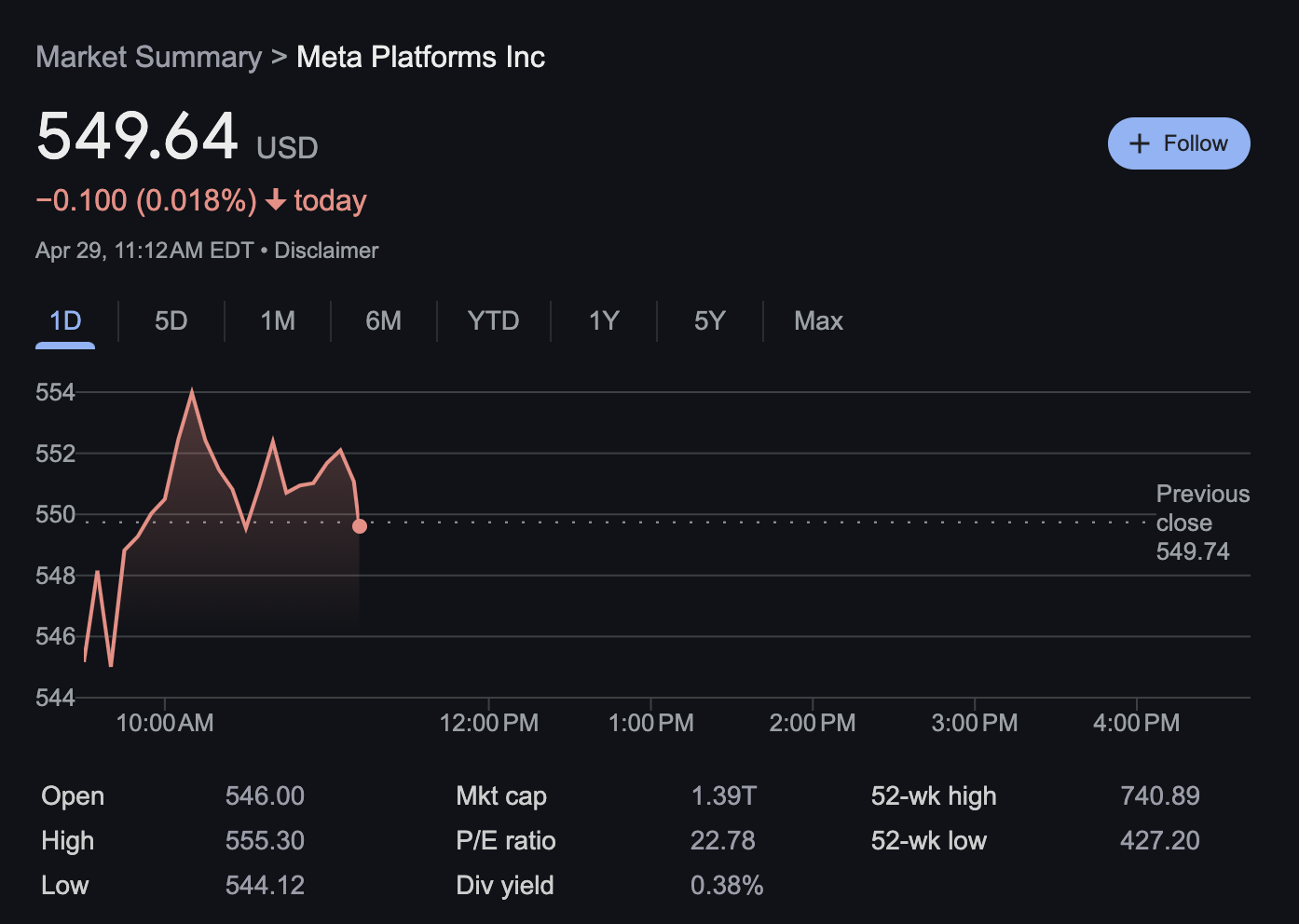Click the 52-wk high label
The height and width of the screenshot is (924, 1299).
click(x=934, y=796)
